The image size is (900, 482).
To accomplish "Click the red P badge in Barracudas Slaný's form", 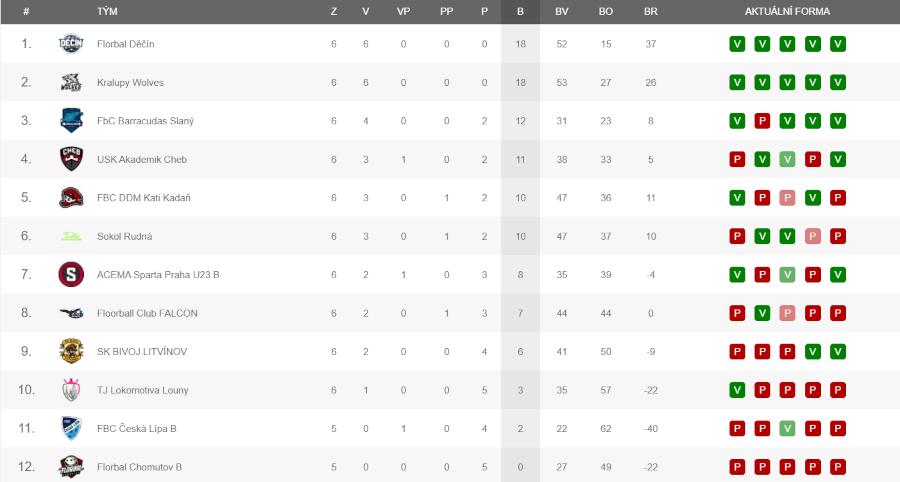I will point(762,120).
